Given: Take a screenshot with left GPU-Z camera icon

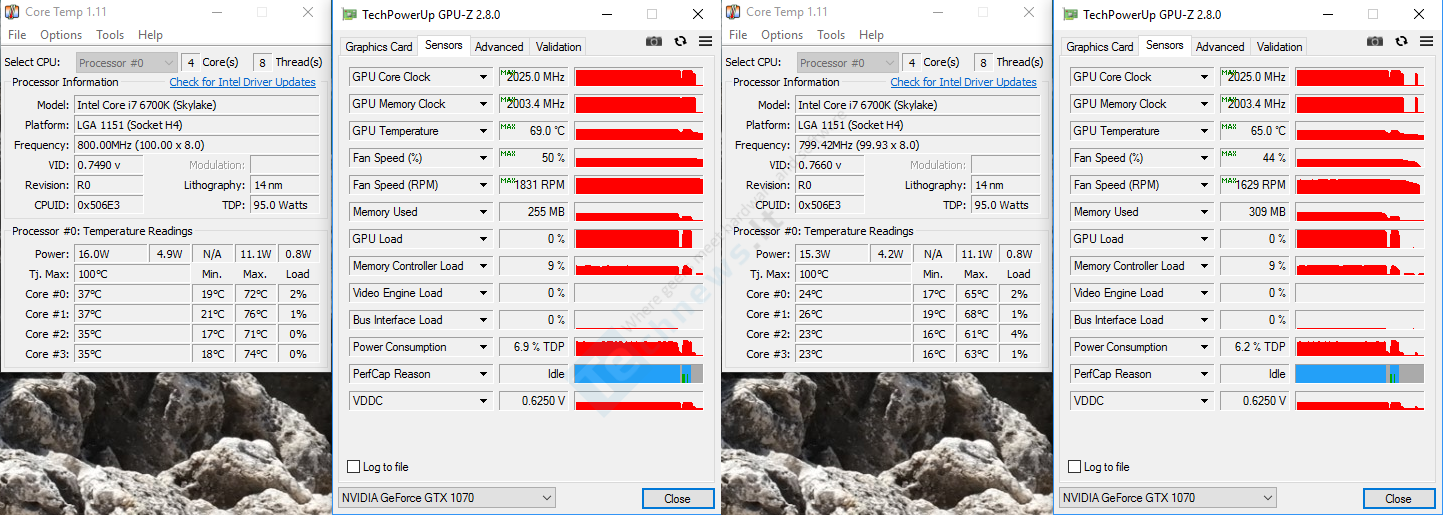Looking at the screenshot, I should [x=653, y=41].
